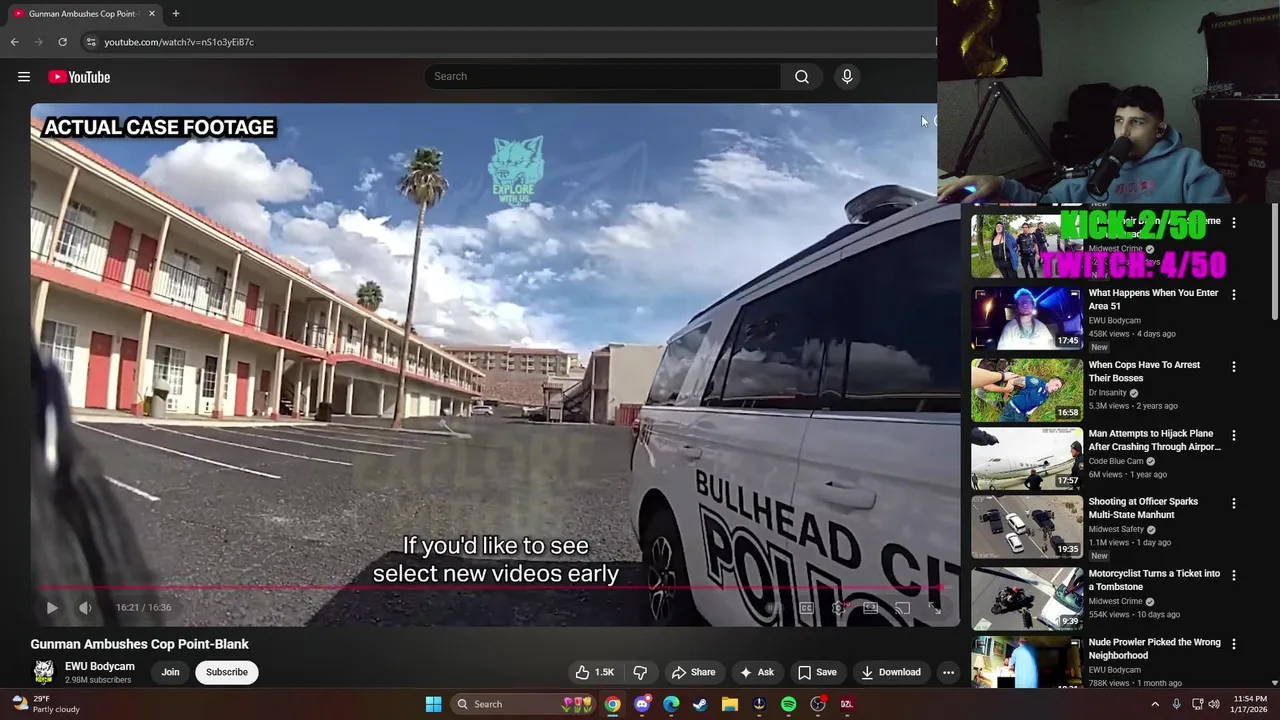Viewport: 1280px width, 720px height.
Task: Open 'Nude Prowler Picked the Wrong Neighborhood' title
Action: click(x=1154, y=649)
